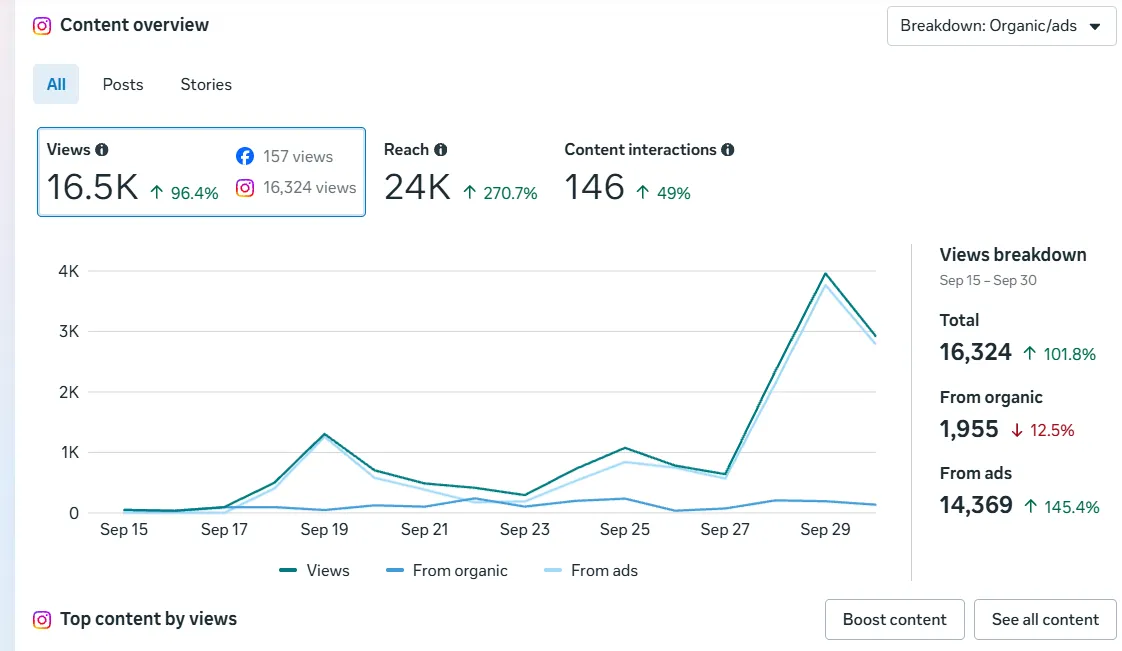Click the Instagram icon beside 16,324 views

click(x=245, y=187)
